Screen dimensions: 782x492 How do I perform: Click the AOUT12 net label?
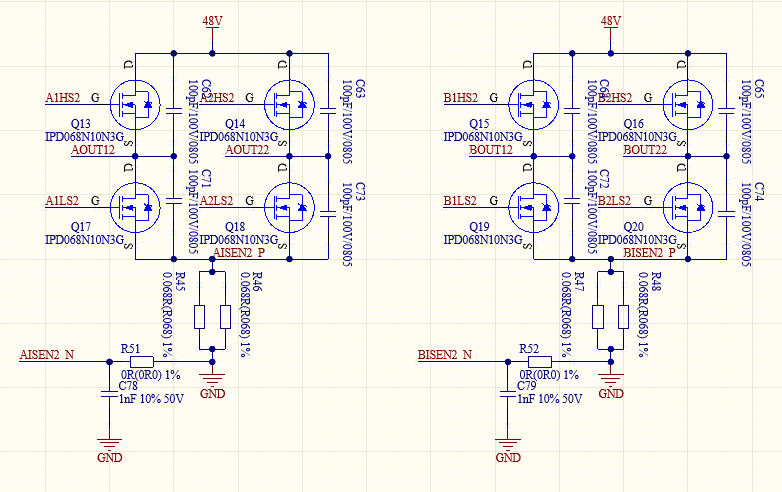93,150
